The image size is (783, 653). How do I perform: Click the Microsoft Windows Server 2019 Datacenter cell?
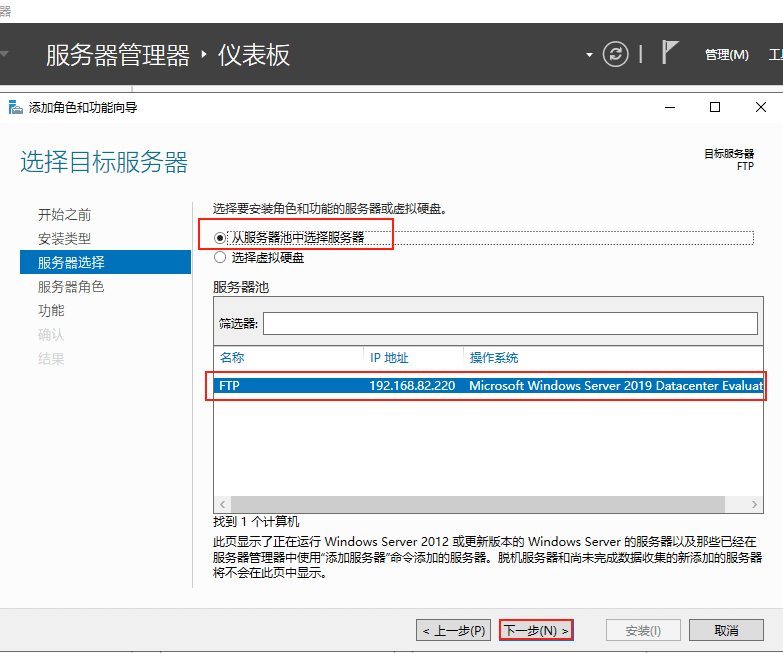(615, 385)
